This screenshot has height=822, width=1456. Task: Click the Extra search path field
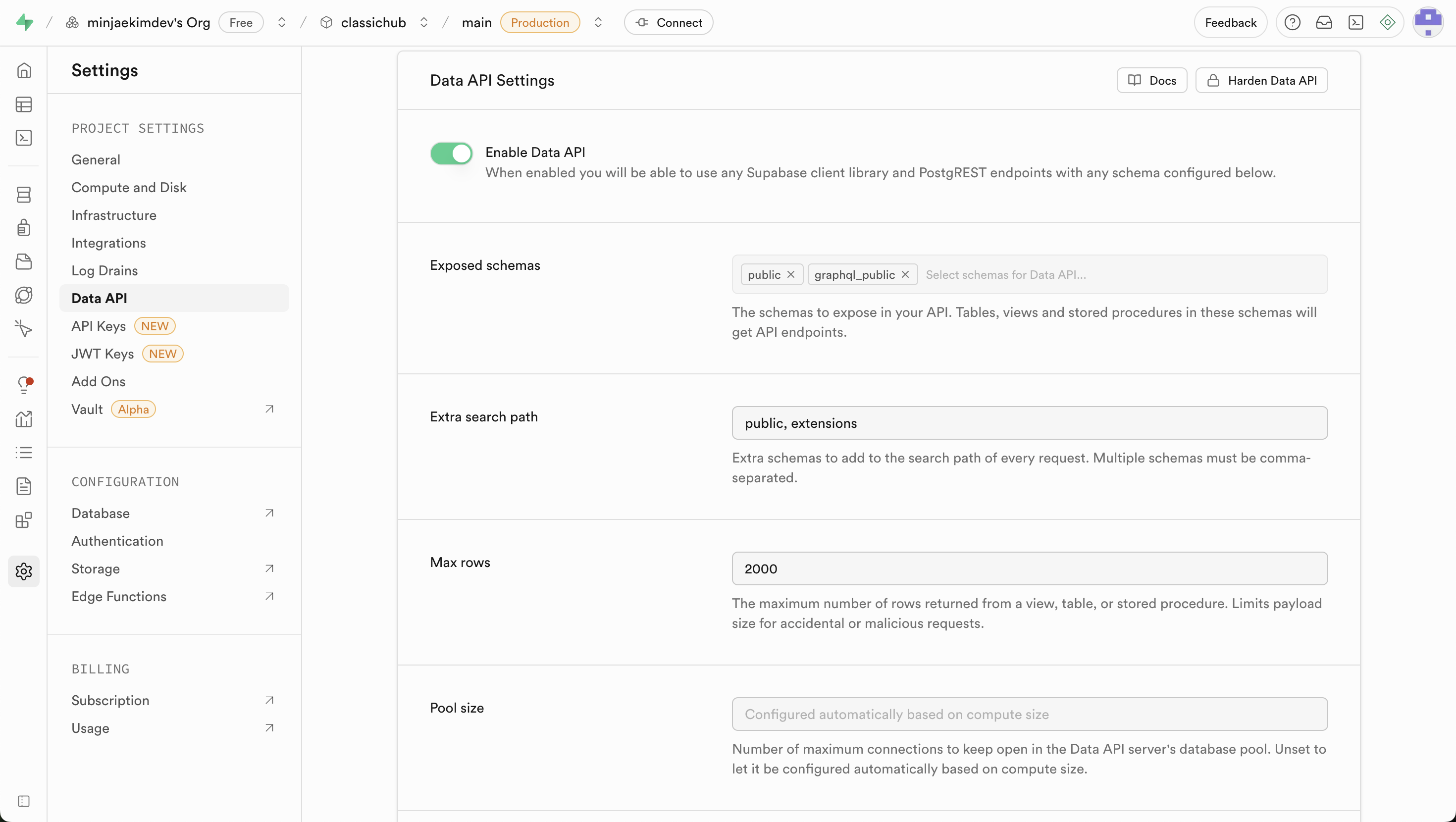point(1029,423)
